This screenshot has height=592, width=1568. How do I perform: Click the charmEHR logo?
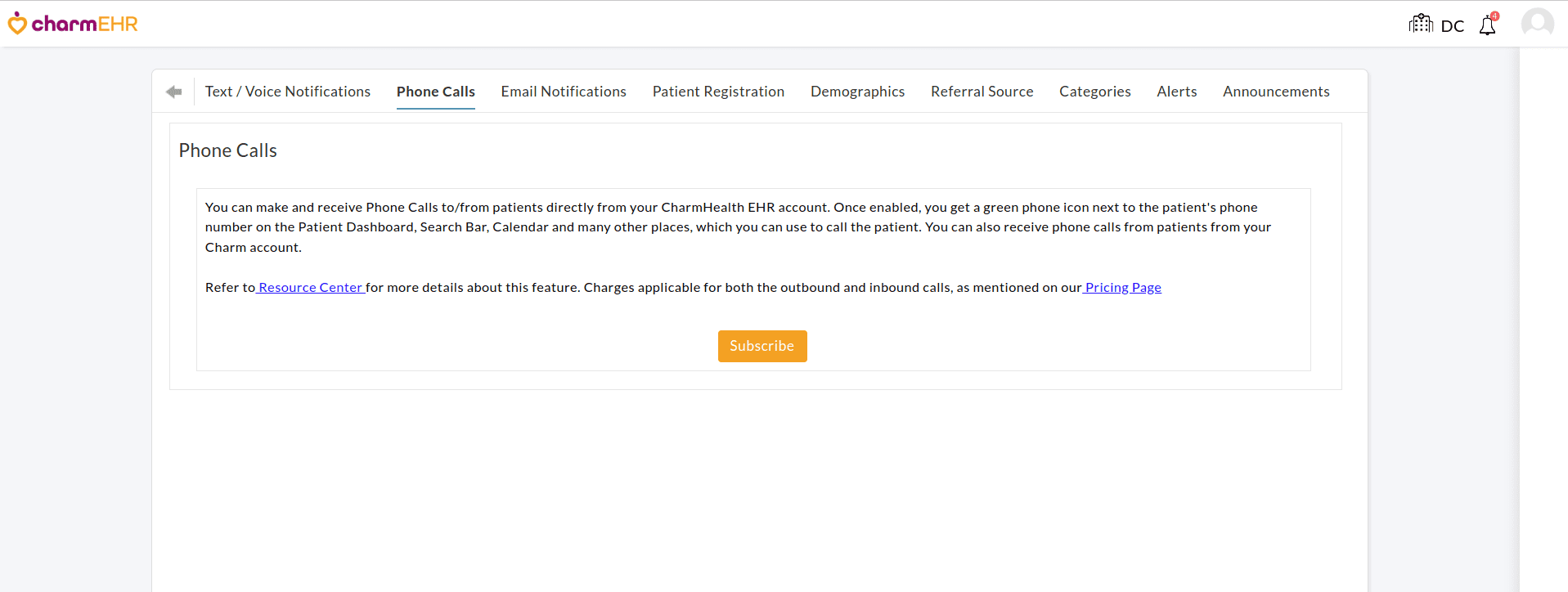pyautogui.click(x=73, y=24)
